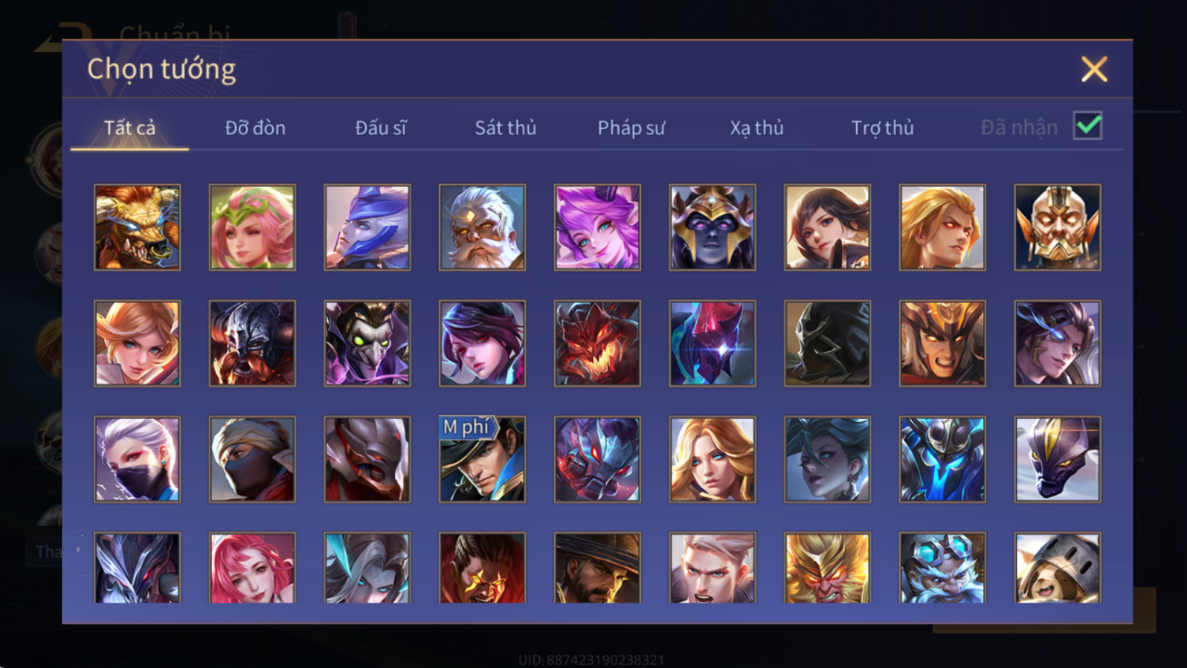Filter heroes by Pháp sư

point(631,128)
